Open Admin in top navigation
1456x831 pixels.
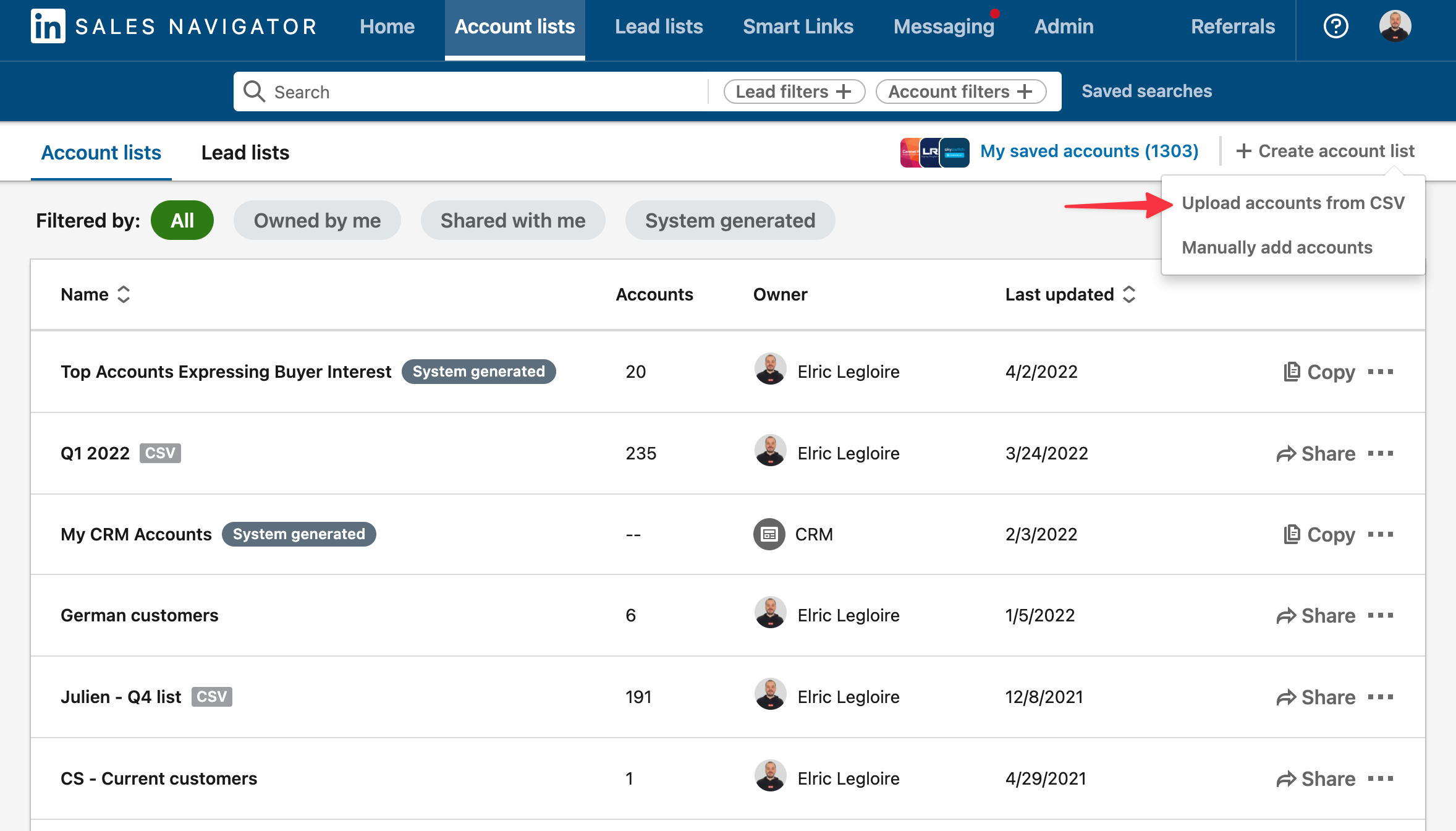click(x=1064, y=27)
